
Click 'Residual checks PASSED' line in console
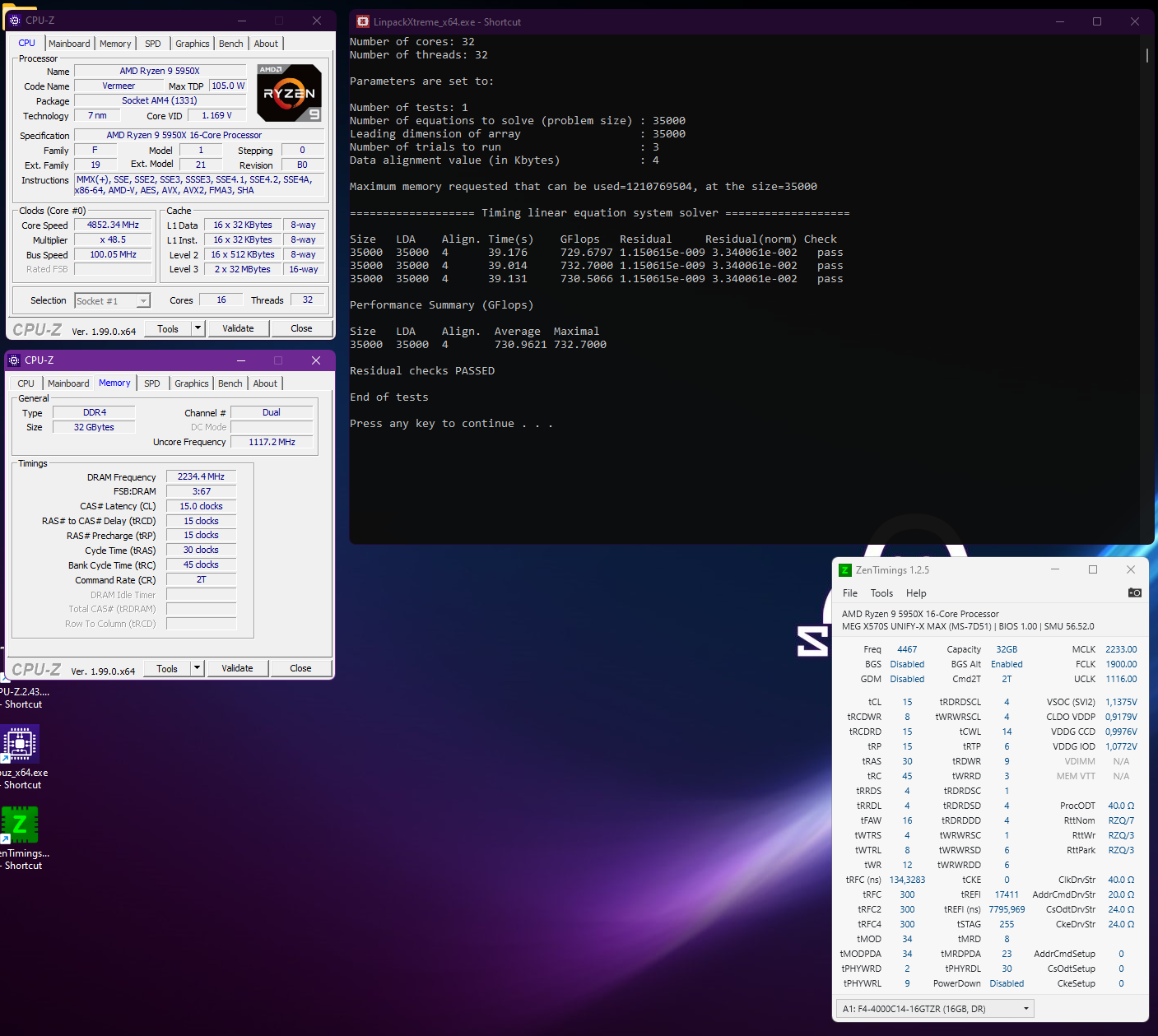[x=422, y=371]
